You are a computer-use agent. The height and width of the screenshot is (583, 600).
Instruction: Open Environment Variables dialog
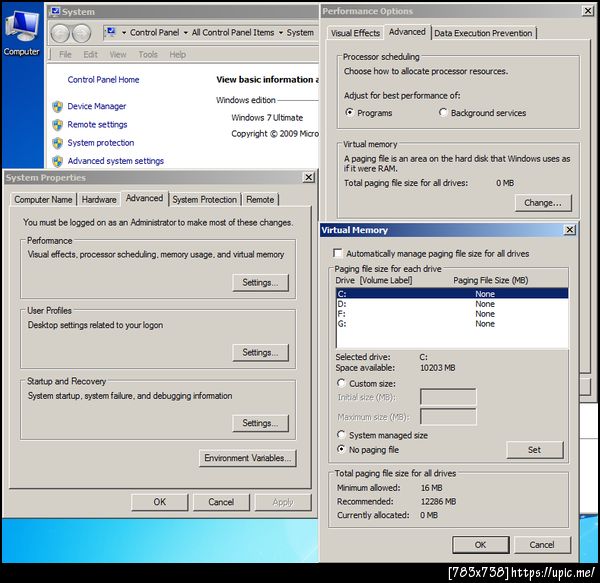[x=248, y=458]
